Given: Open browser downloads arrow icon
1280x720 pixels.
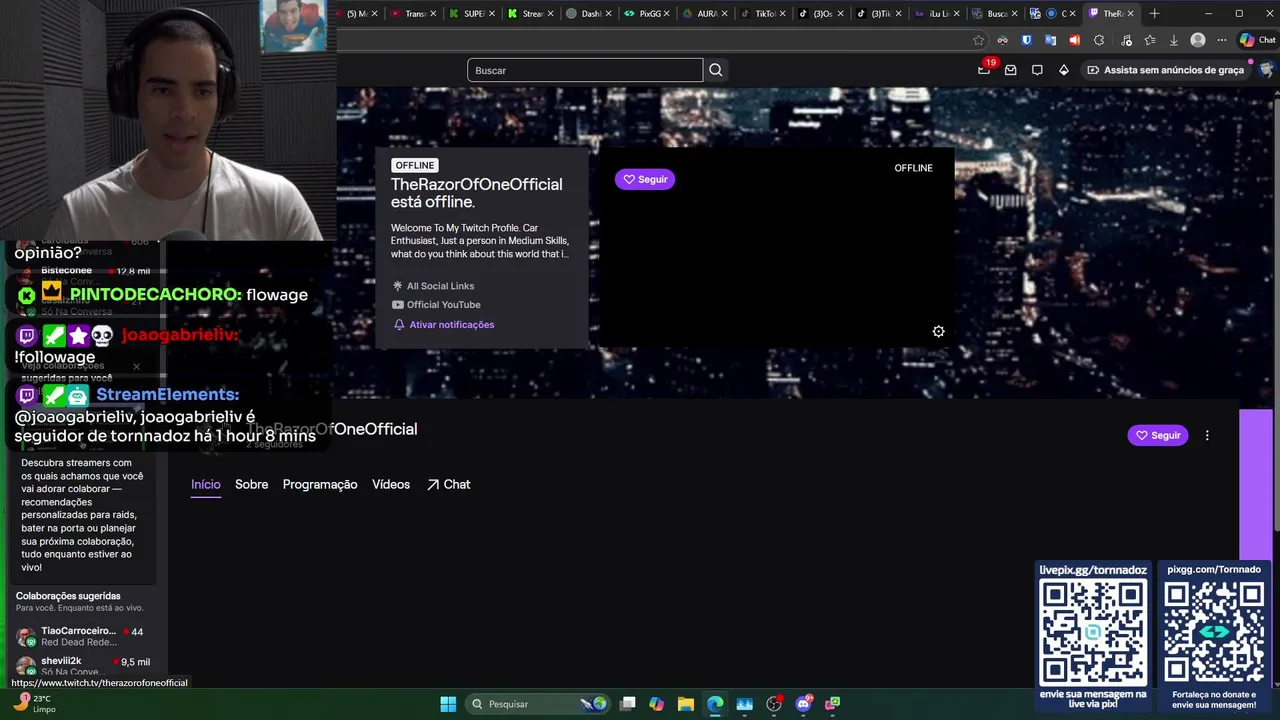Looking at the screenshot, I should coord(1173,40).
